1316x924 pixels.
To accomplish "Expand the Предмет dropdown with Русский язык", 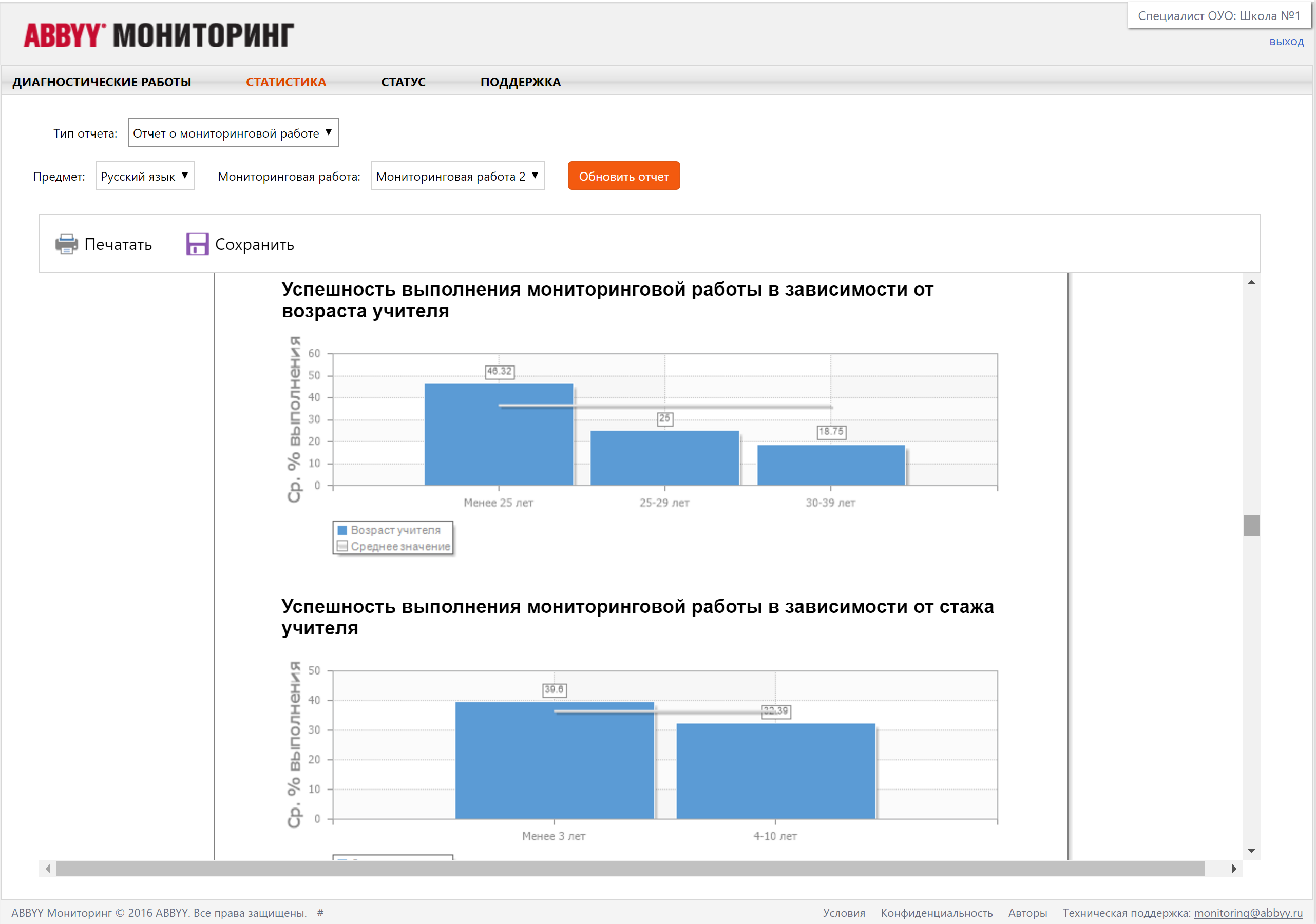I will [x=144, y=176].
